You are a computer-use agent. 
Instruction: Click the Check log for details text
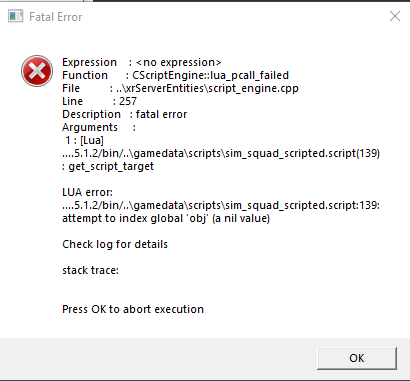115,244
